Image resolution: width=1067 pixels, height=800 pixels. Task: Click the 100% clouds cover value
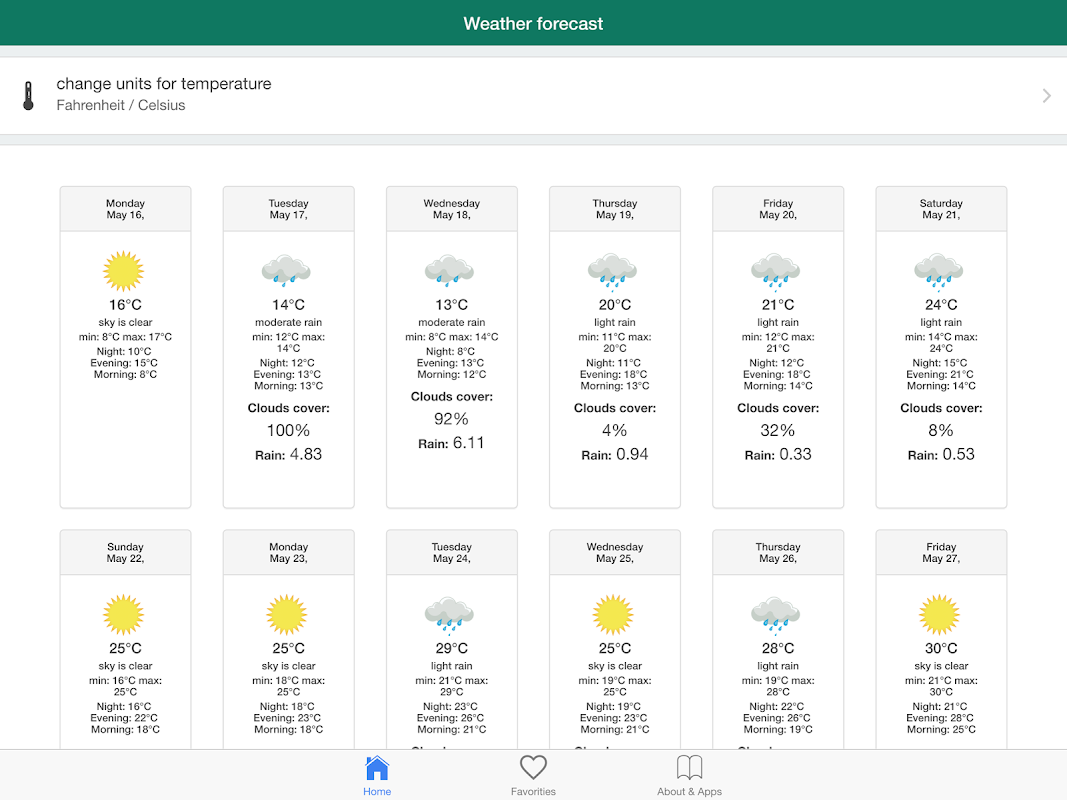tap(289, 431)
